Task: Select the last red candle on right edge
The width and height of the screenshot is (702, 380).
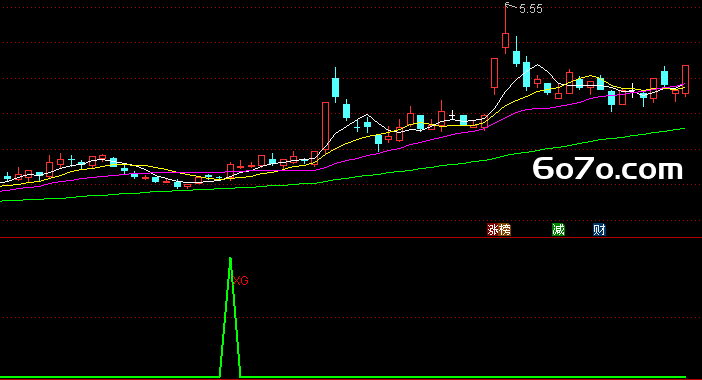Action: pos(685,81)
